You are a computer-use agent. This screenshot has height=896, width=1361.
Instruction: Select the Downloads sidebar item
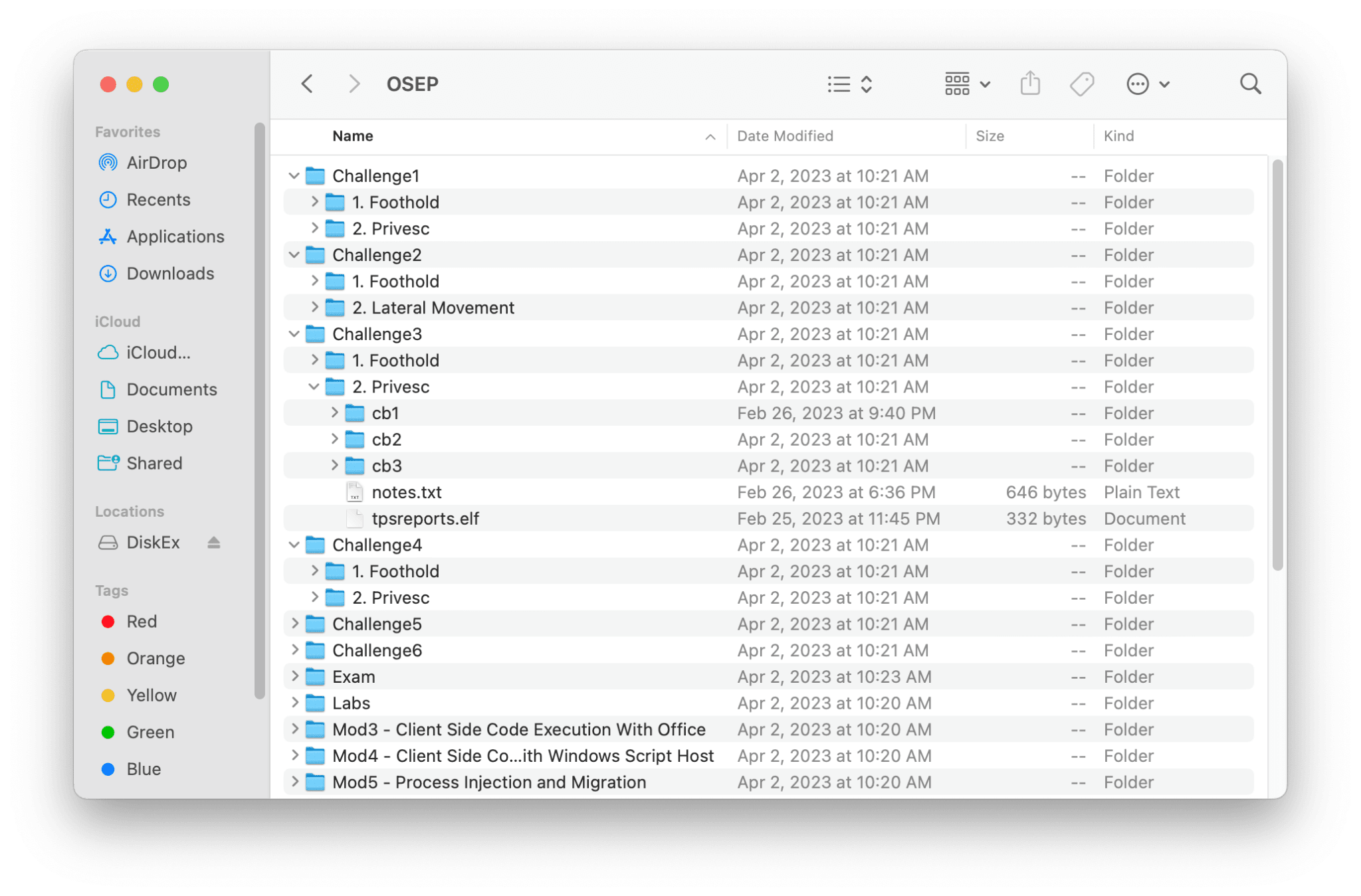pos(170,273)
